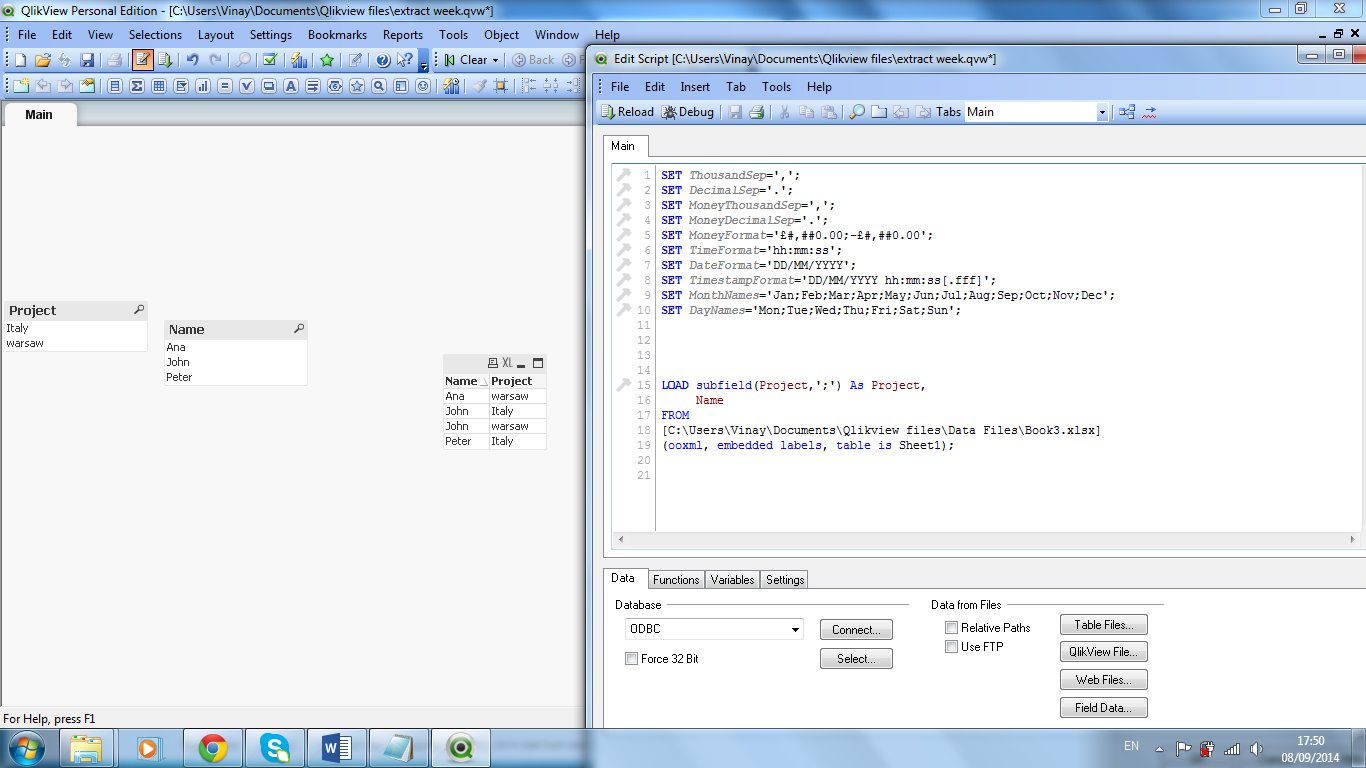
Task: Open the ODBC database dropdown
Action: point(796,629)
